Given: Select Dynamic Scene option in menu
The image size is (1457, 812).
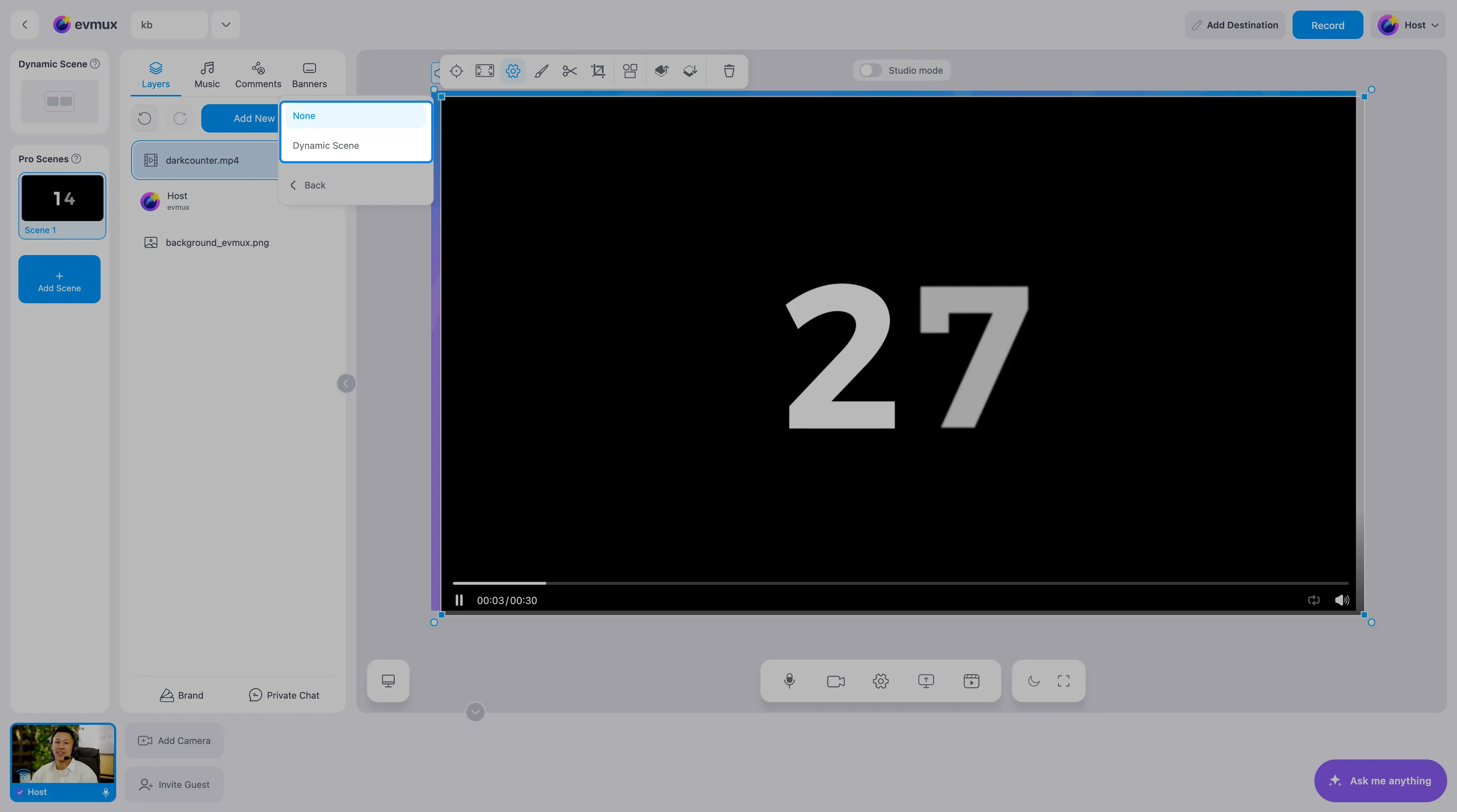Looking at the screenshot, I should pos(355,145).
